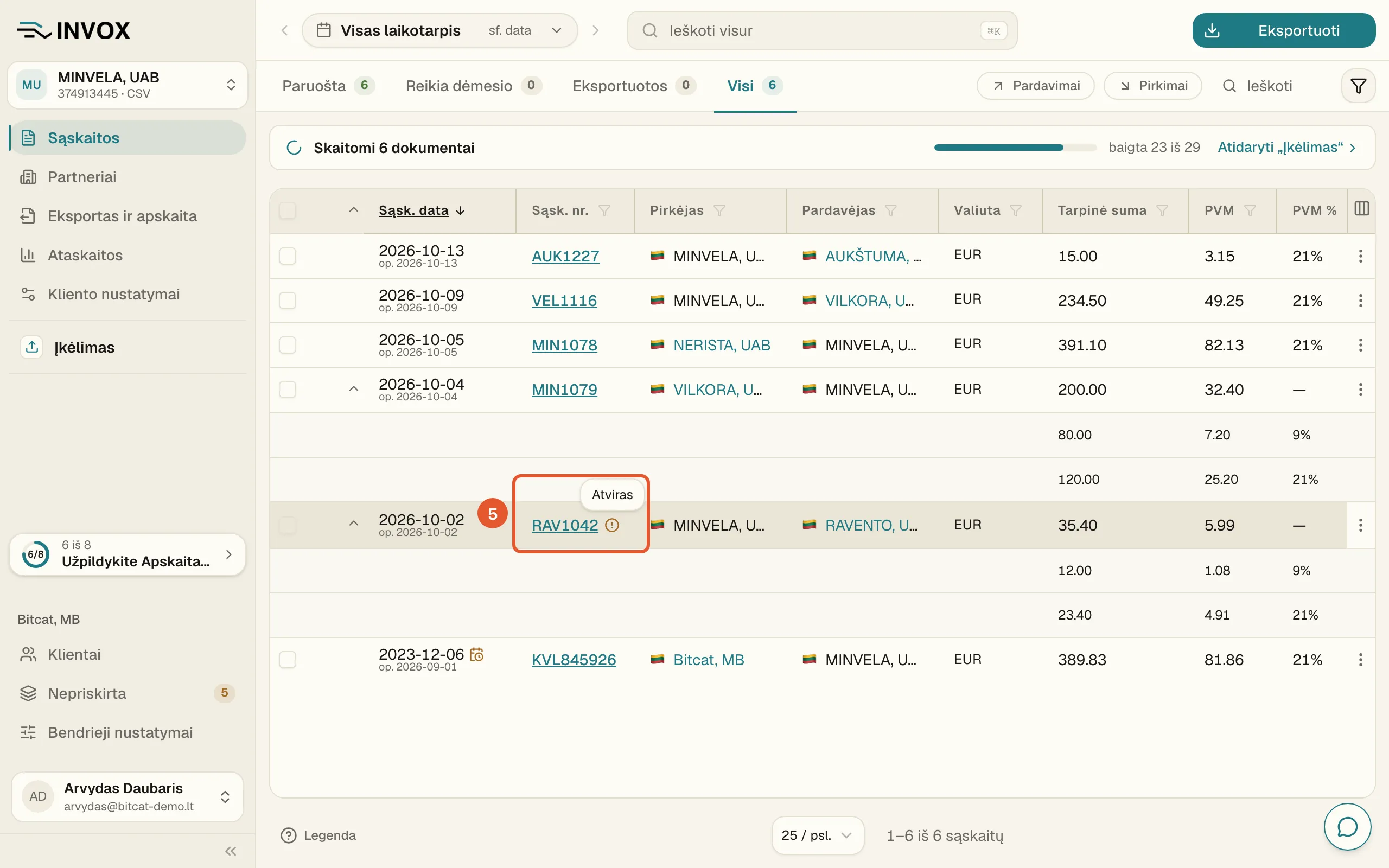
Task: Open the column layout chooser icon
Action: coord(1361,209)
